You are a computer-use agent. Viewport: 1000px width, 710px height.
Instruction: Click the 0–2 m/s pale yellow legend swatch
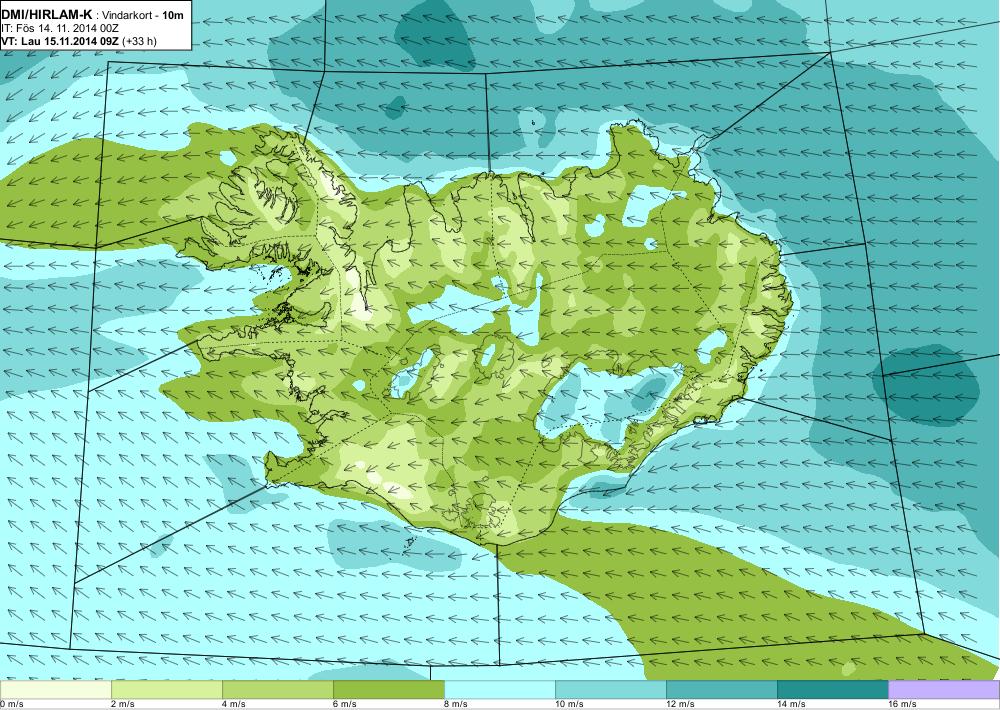pos(55,690)
